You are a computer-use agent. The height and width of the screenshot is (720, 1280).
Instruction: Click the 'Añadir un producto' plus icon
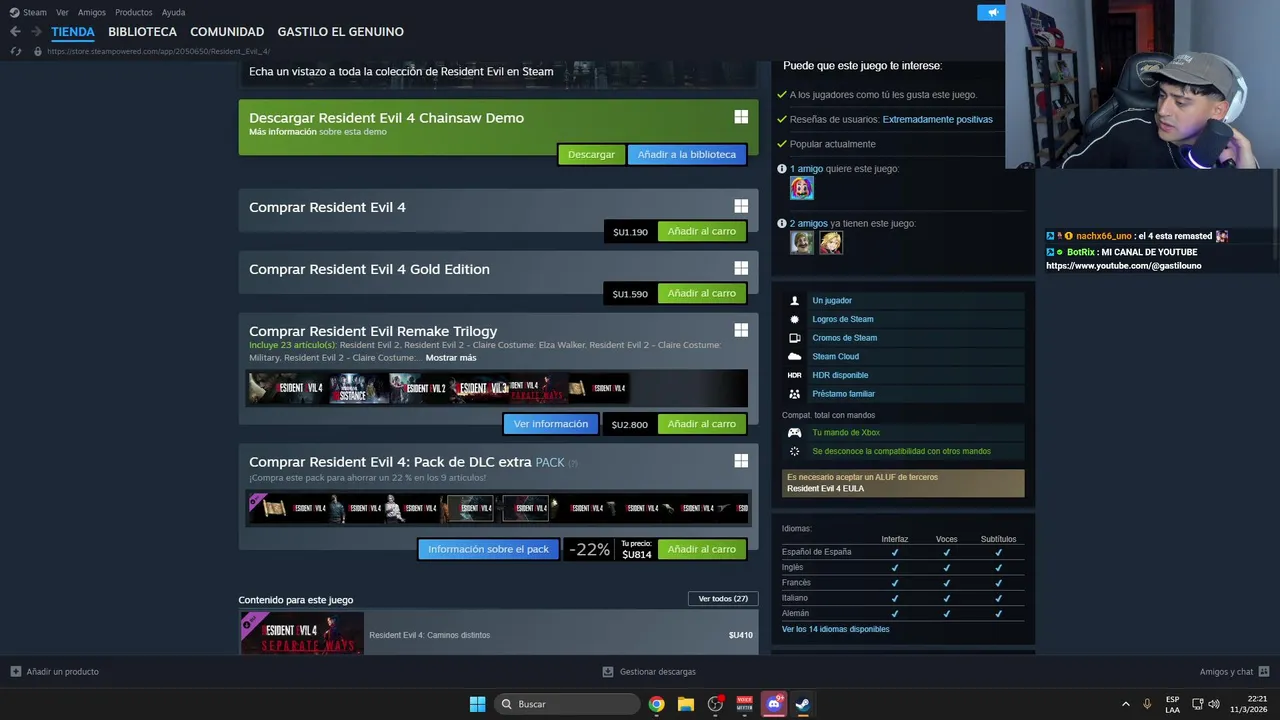click(x=15, y=671)
